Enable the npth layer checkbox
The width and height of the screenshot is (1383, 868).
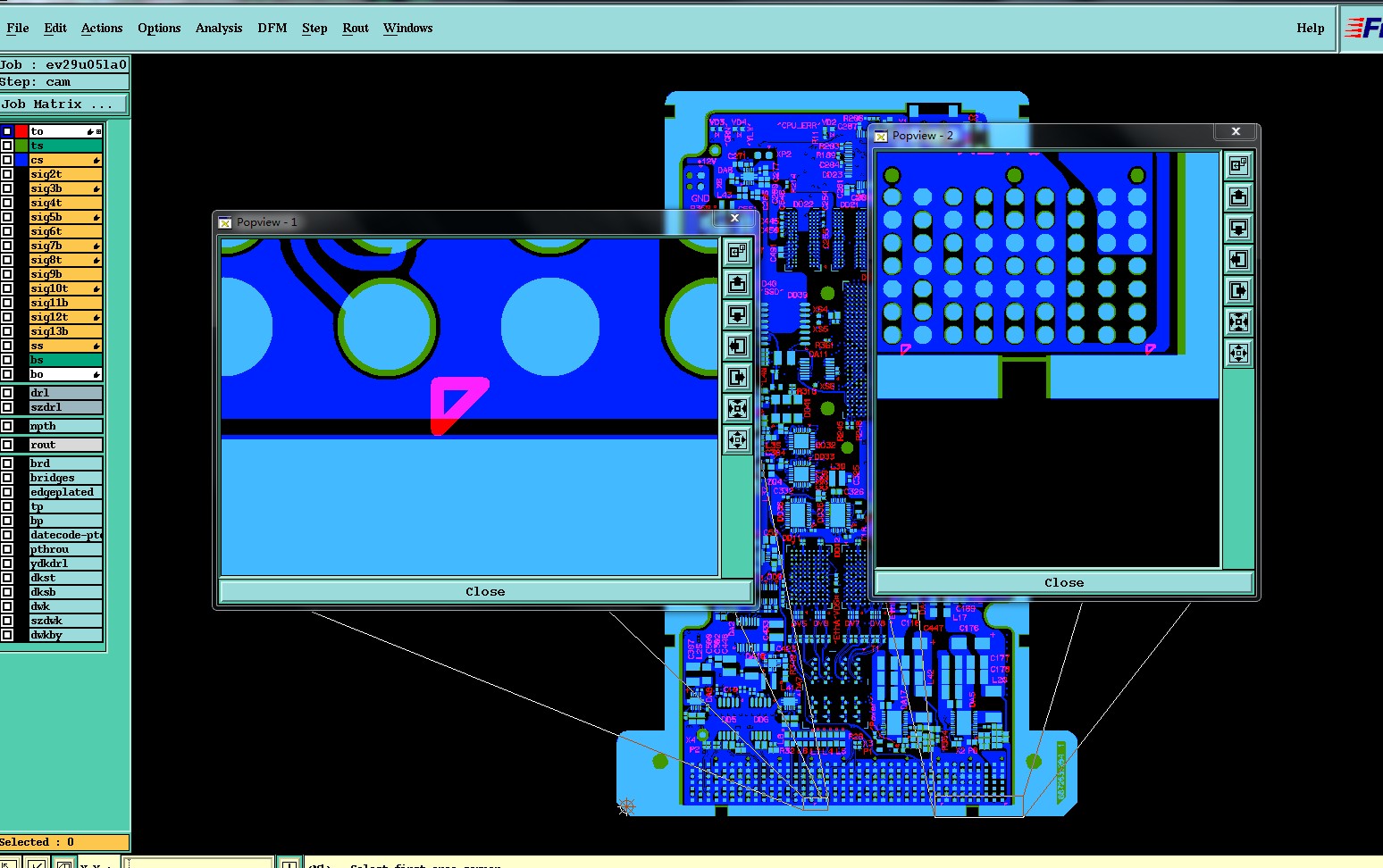pyautogui.click(x=7, y=426)
